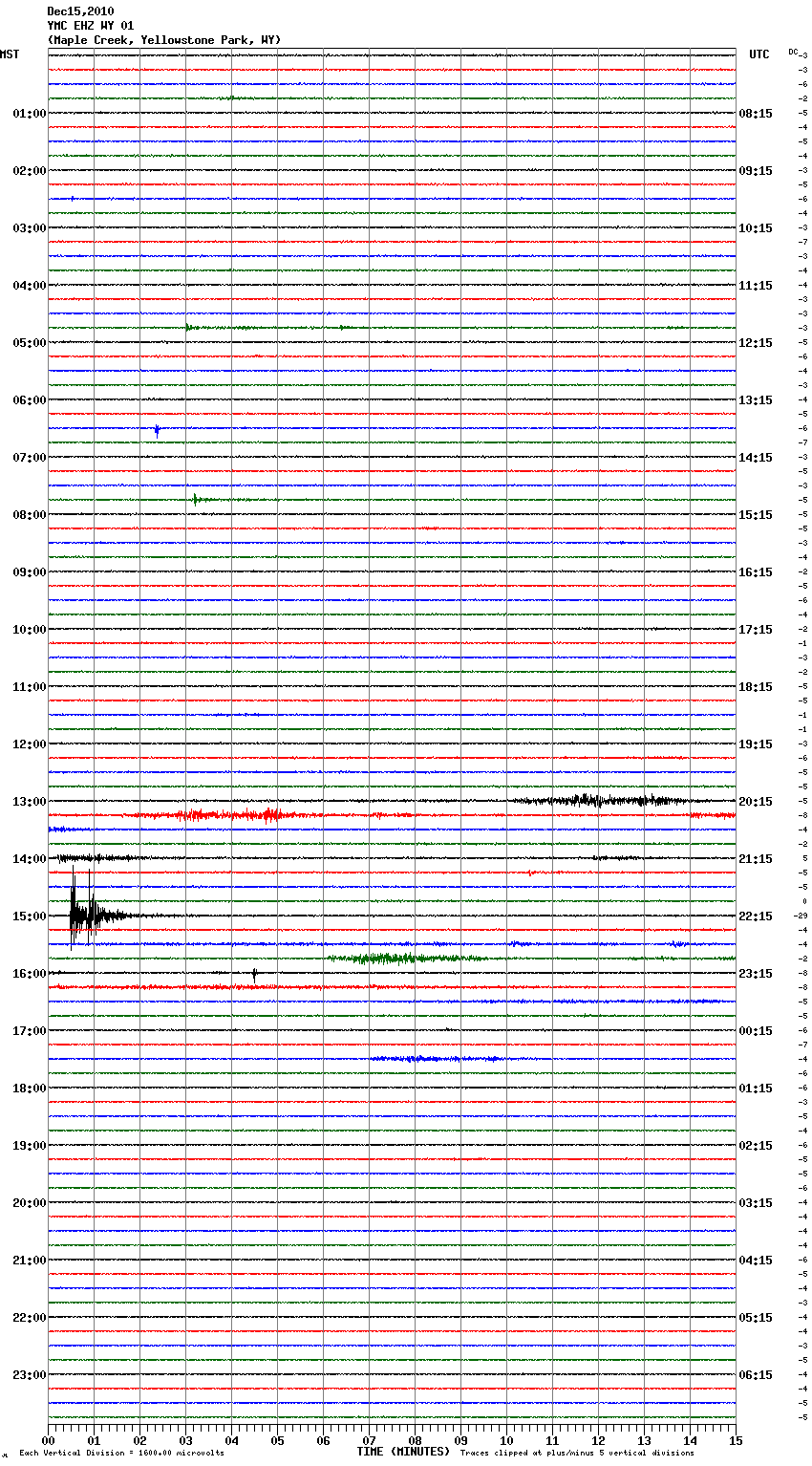Click the minute 12 axis tick label

click(x=598, y=1440)
